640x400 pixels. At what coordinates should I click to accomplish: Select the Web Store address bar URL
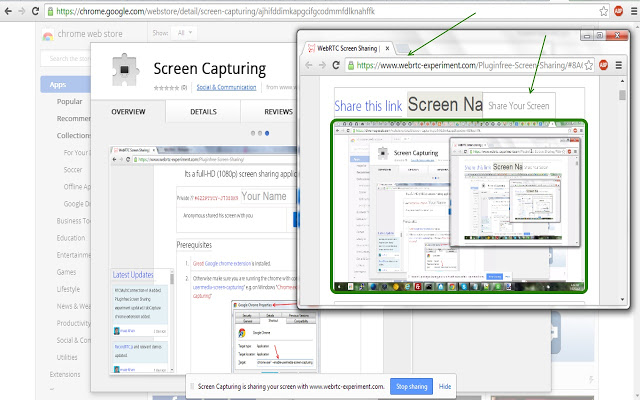click(215, 11)
